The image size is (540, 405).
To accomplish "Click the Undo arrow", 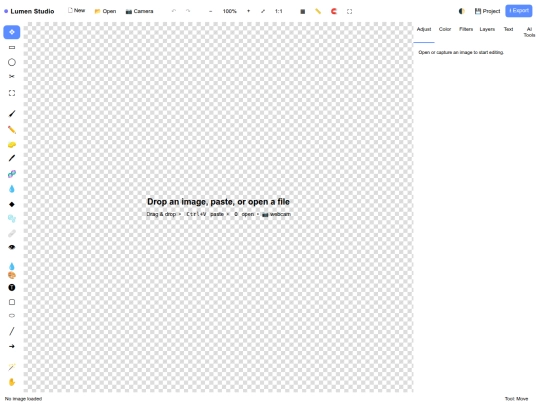I will (x=174, y=11).
